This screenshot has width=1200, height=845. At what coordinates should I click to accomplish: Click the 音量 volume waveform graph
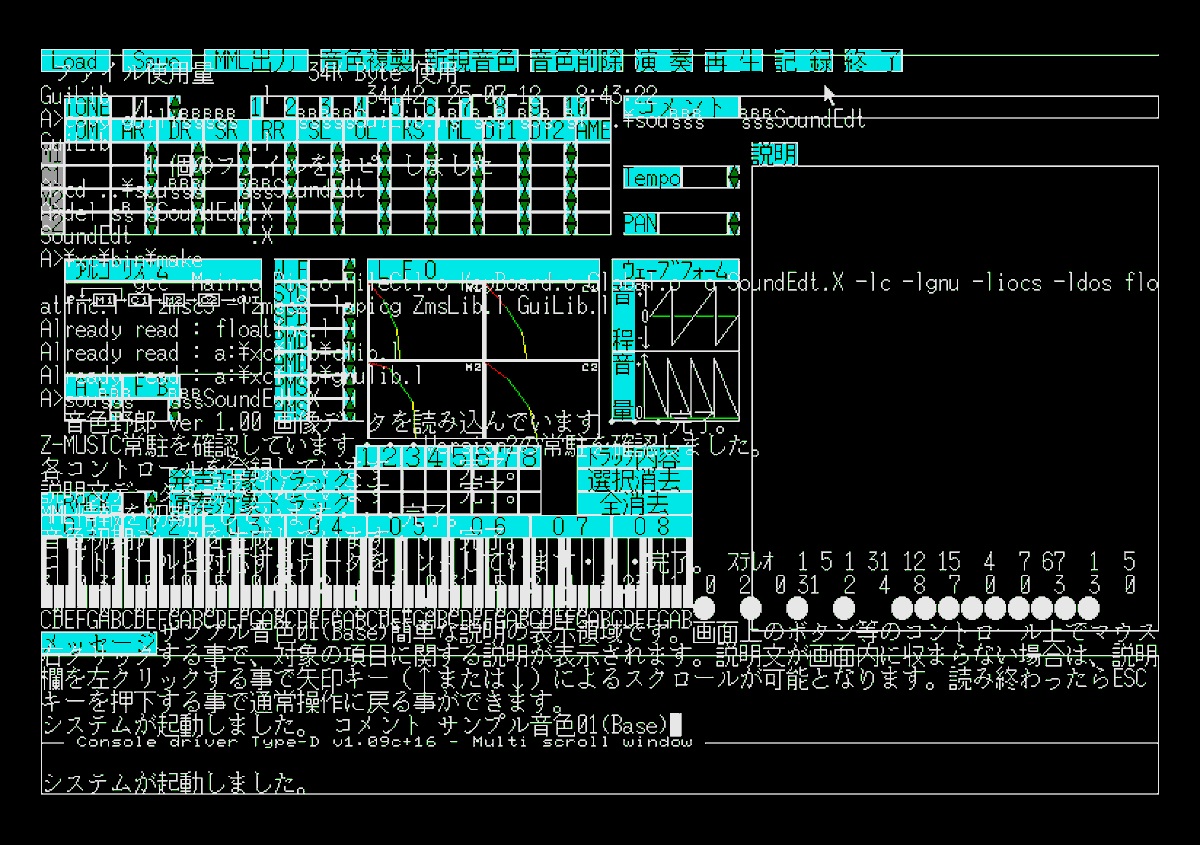pos(689,386)
